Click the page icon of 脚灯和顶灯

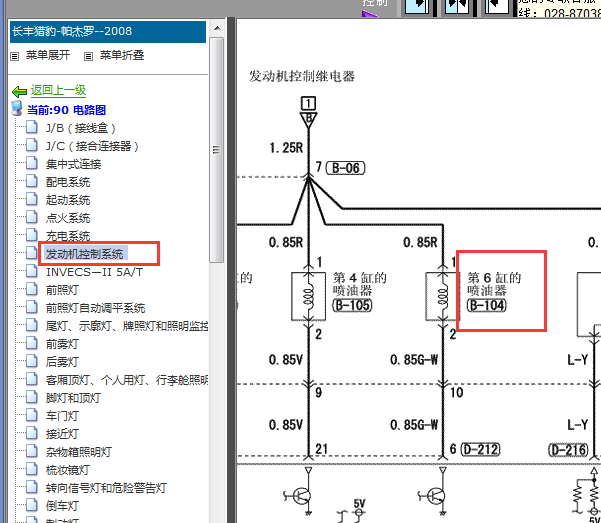click(32, 397)
